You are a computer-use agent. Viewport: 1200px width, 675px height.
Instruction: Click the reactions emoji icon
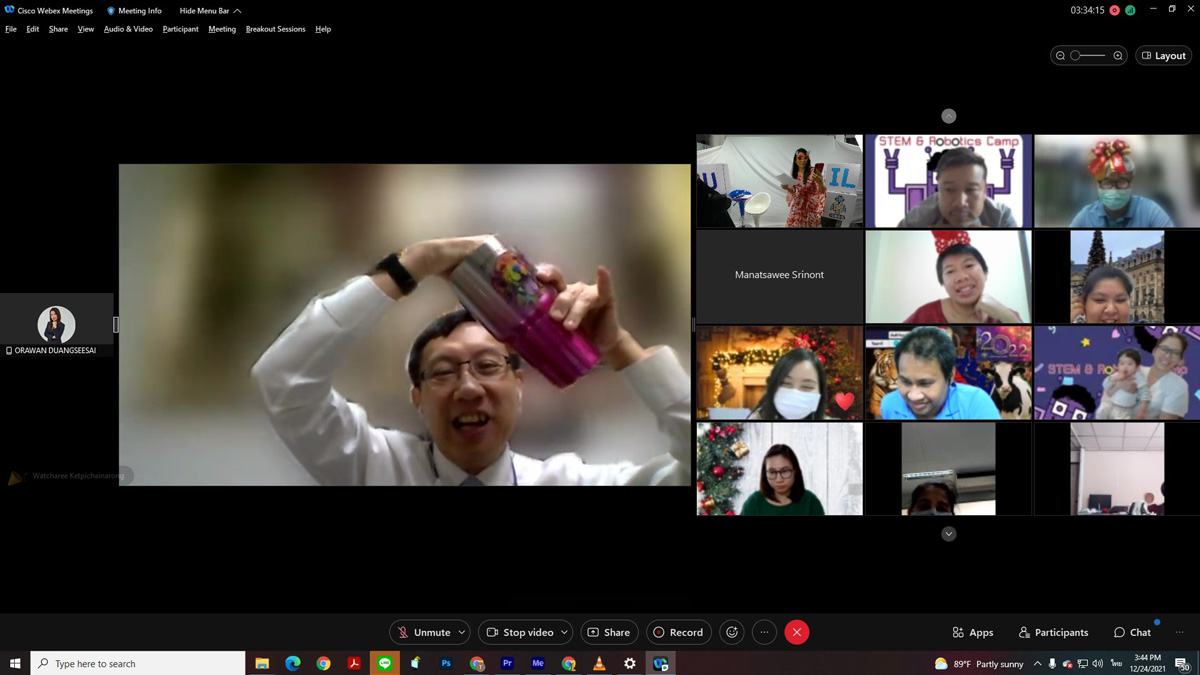(732, 632)
